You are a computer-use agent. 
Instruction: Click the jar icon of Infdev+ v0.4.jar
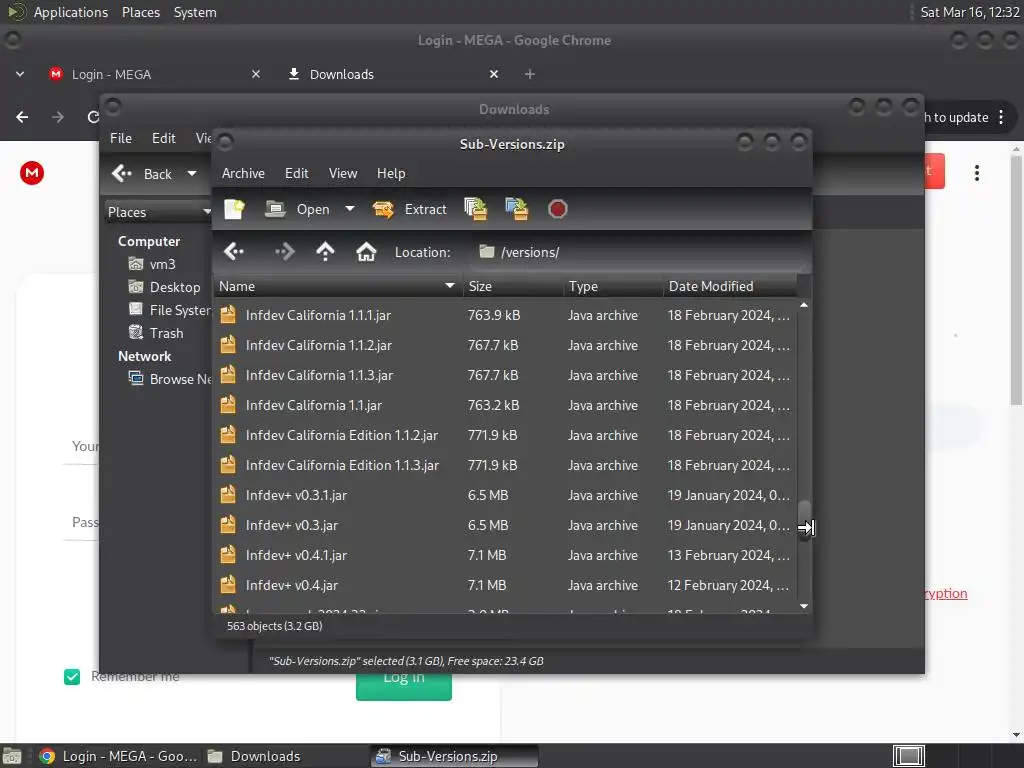(227, 584)
